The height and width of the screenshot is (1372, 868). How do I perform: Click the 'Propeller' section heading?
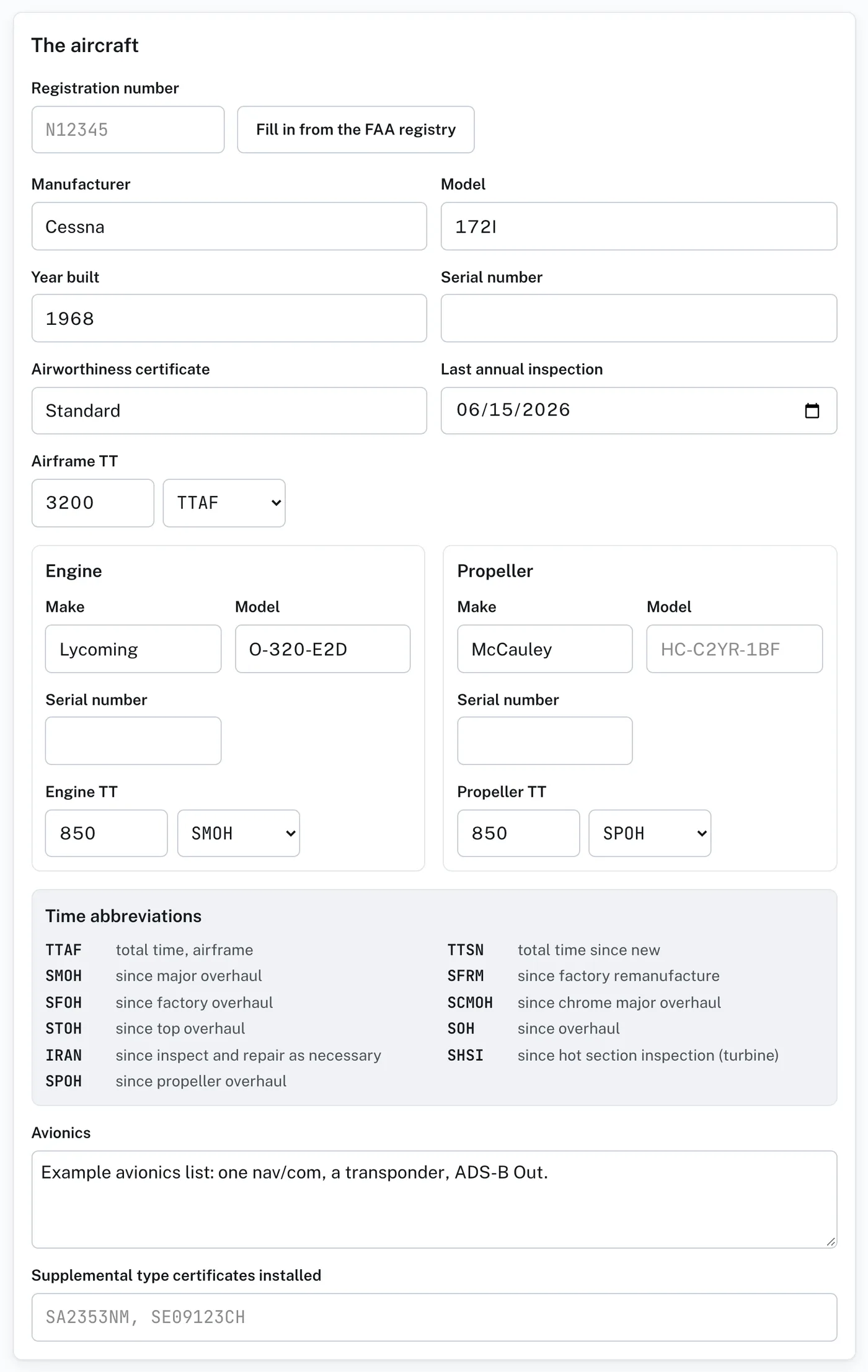(495, 571)
